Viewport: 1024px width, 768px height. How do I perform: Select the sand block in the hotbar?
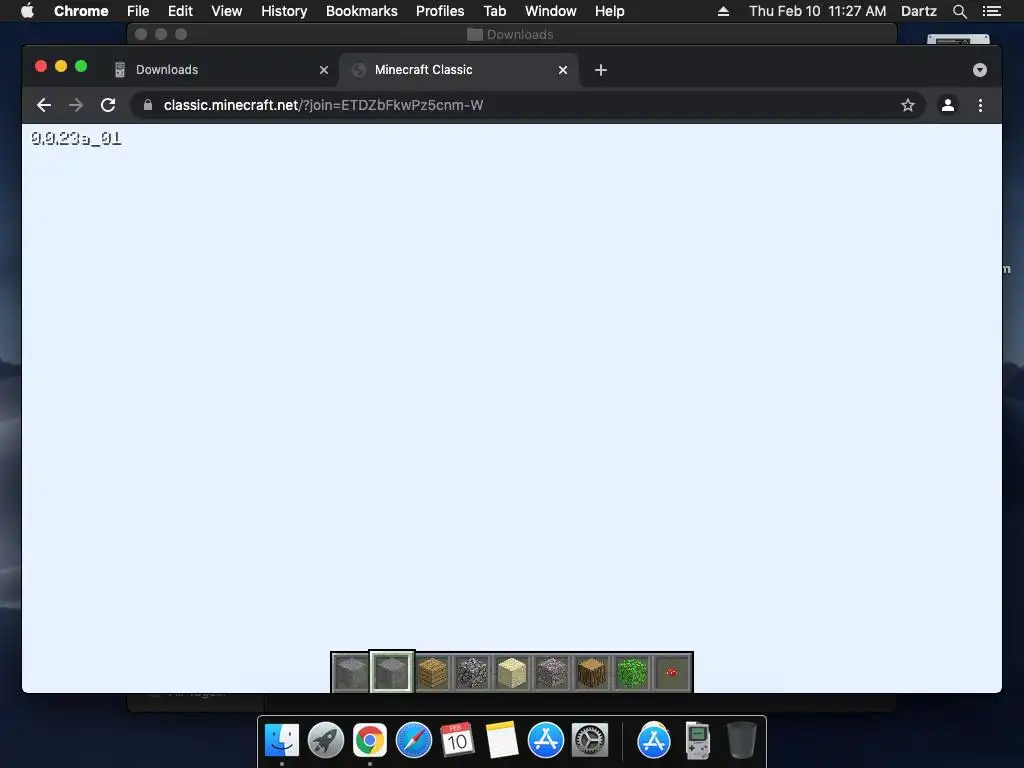512,672
